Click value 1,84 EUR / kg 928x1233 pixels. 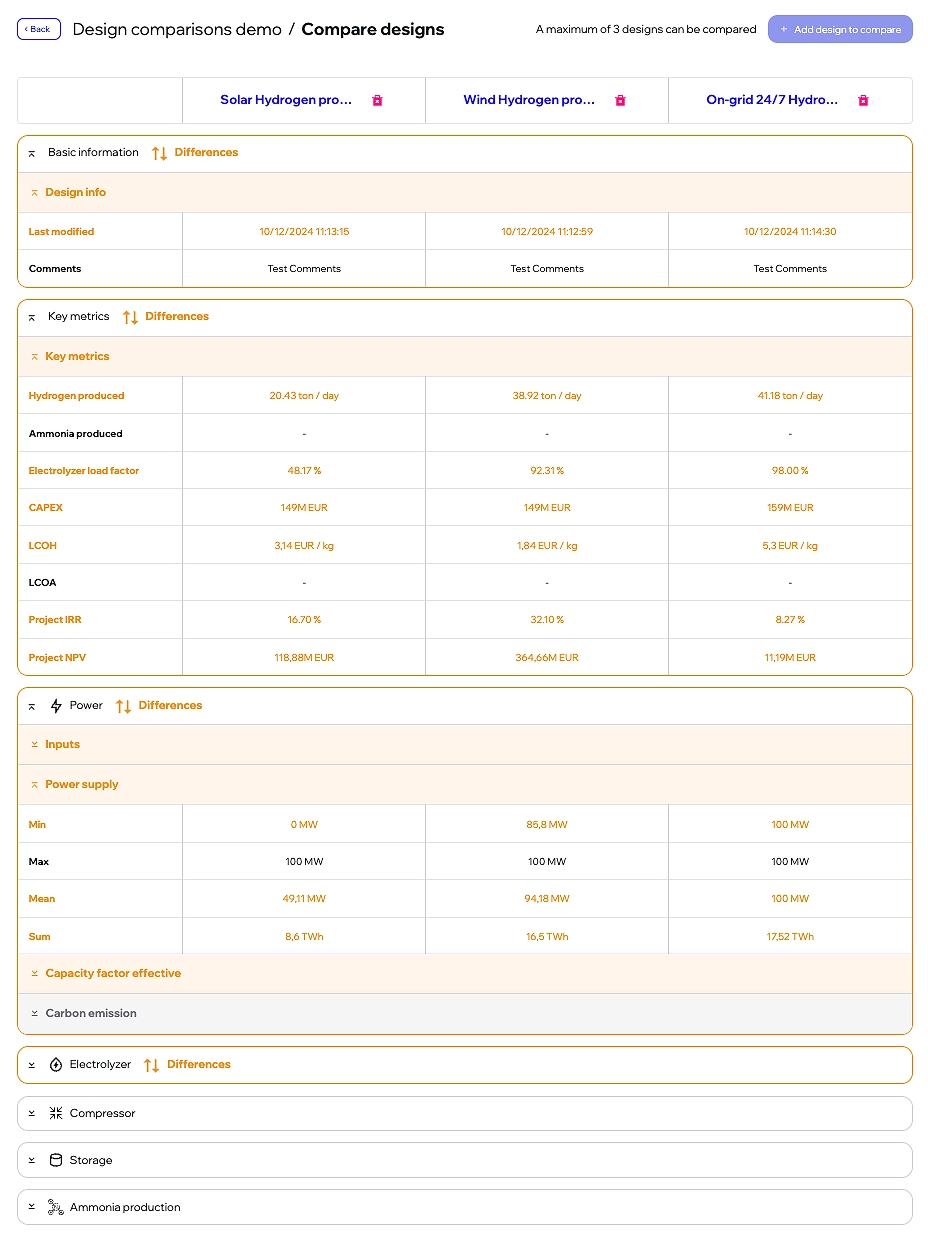pyautogui.click(x=547, y=546)
